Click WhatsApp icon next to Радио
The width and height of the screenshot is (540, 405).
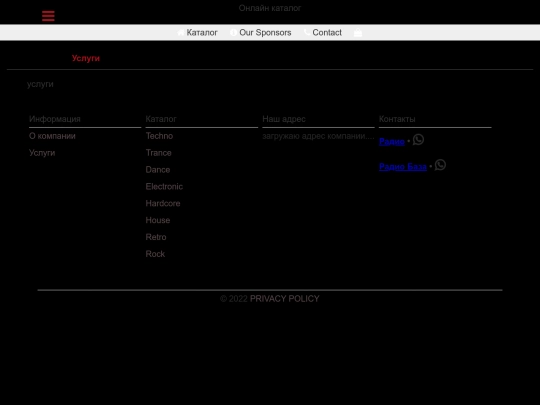click(x=418, y=139)
